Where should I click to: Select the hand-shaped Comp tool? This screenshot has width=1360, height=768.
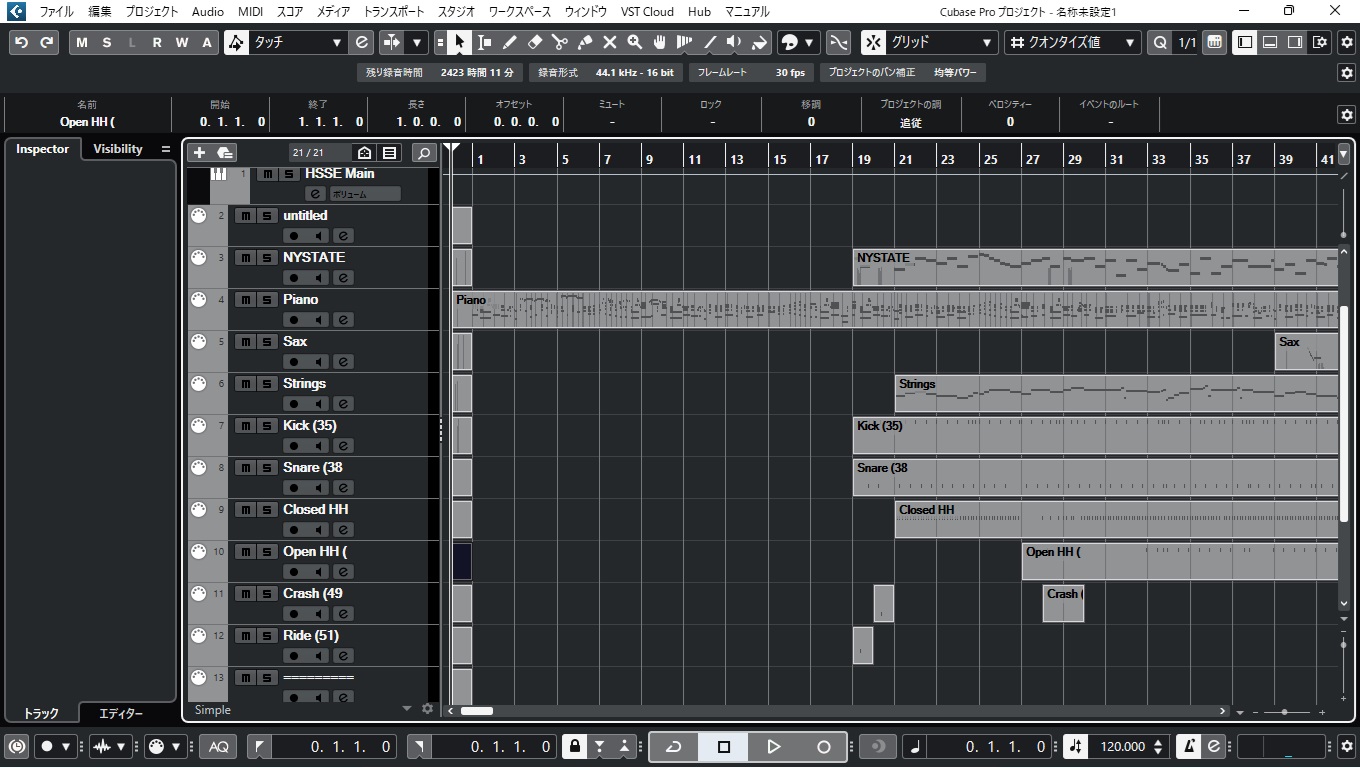pos(660,43)
